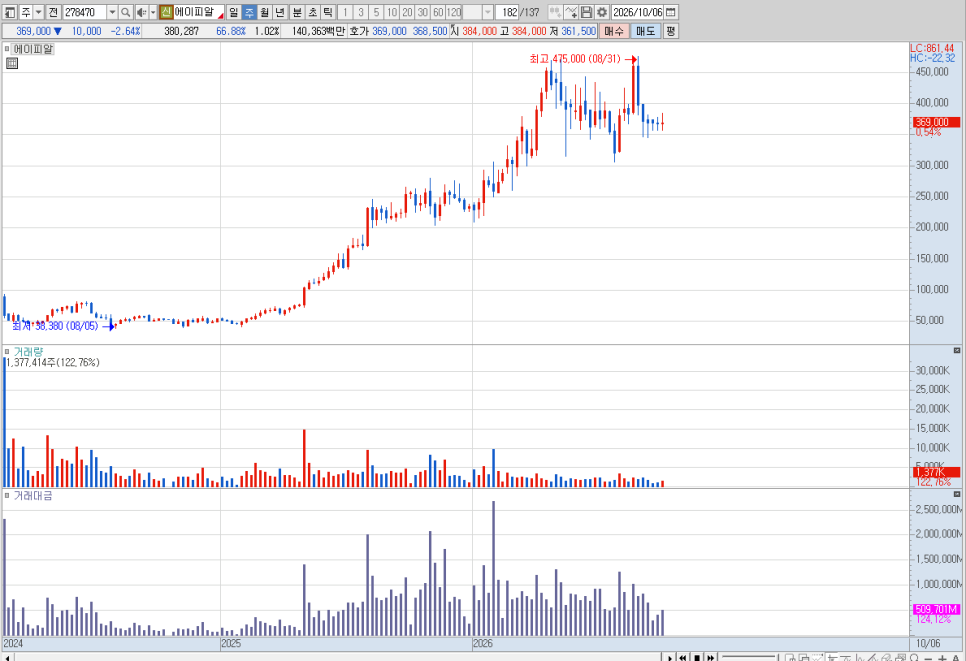Expand the speaker options dropdown arrow
Screen dimensions: 966x661
coord(153,12)
